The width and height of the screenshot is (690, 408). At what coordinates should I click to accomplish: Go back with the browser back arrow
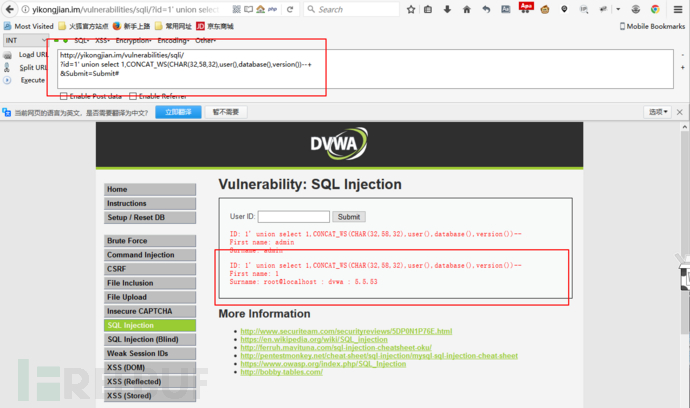pyautogui.click(x=9, y=9)
